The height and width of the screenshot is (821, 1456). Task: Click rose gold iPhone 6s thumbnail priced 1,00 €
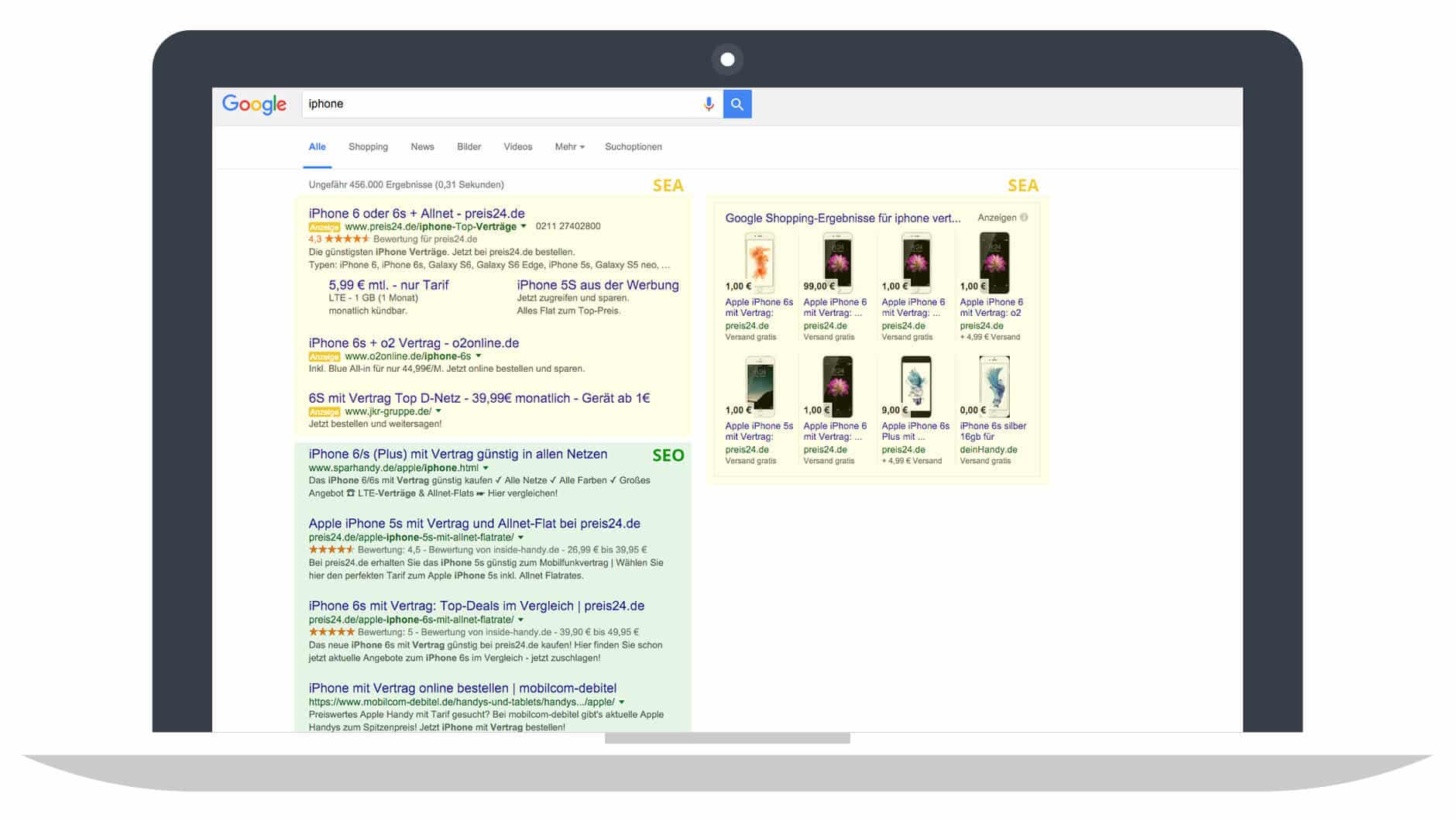tap(760, 263)
